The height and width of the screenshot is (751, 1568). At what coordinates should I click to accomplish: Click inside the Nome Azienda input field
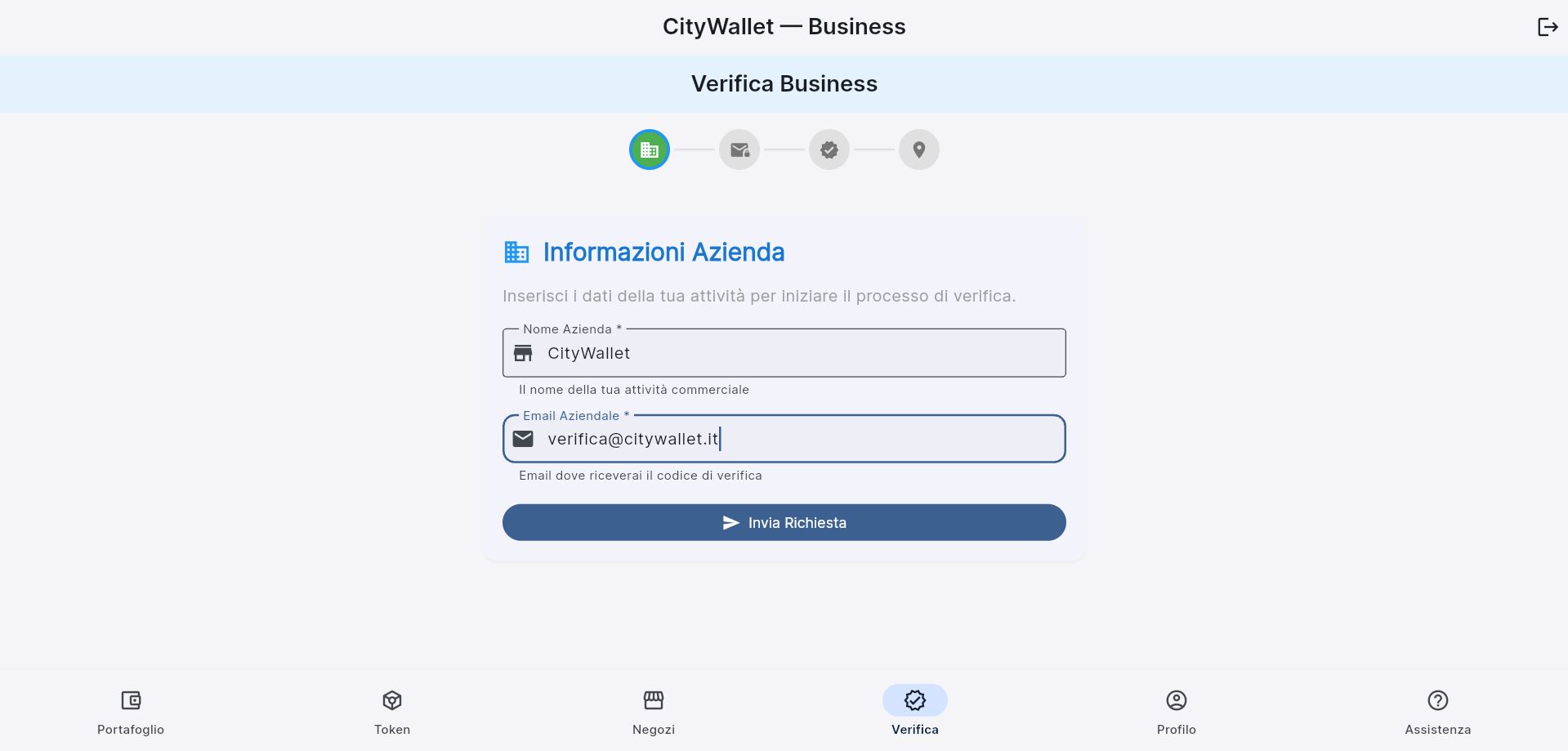click(784, 353)
